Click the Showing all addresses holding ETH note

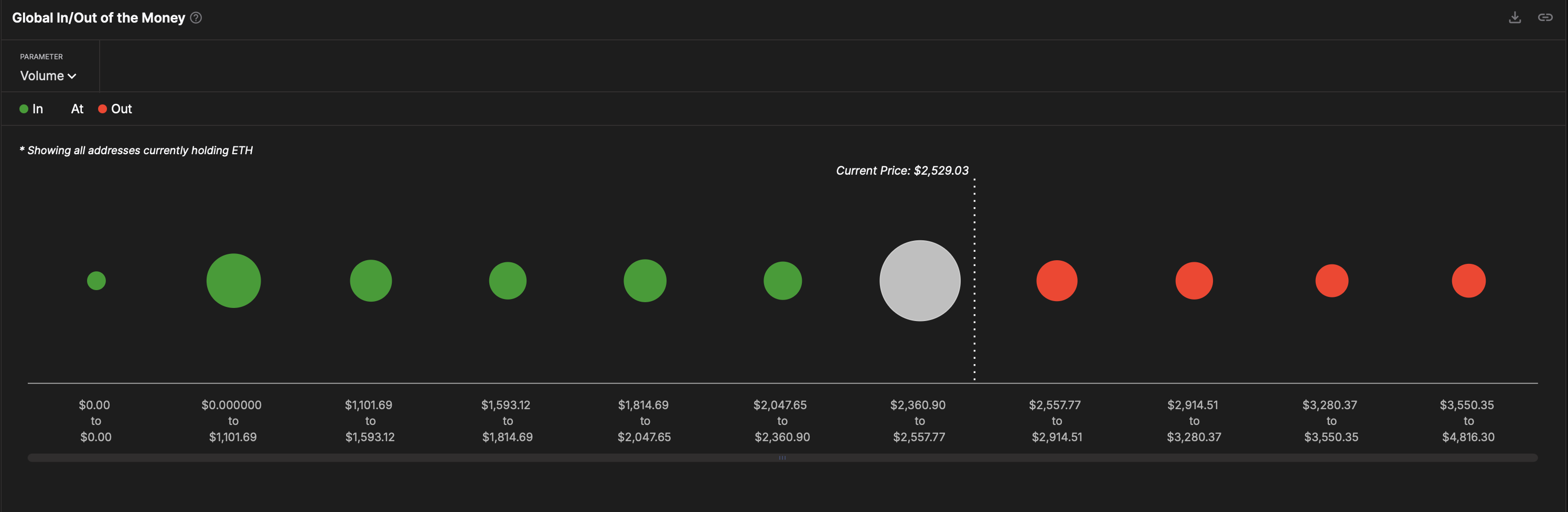pos(136,150)
